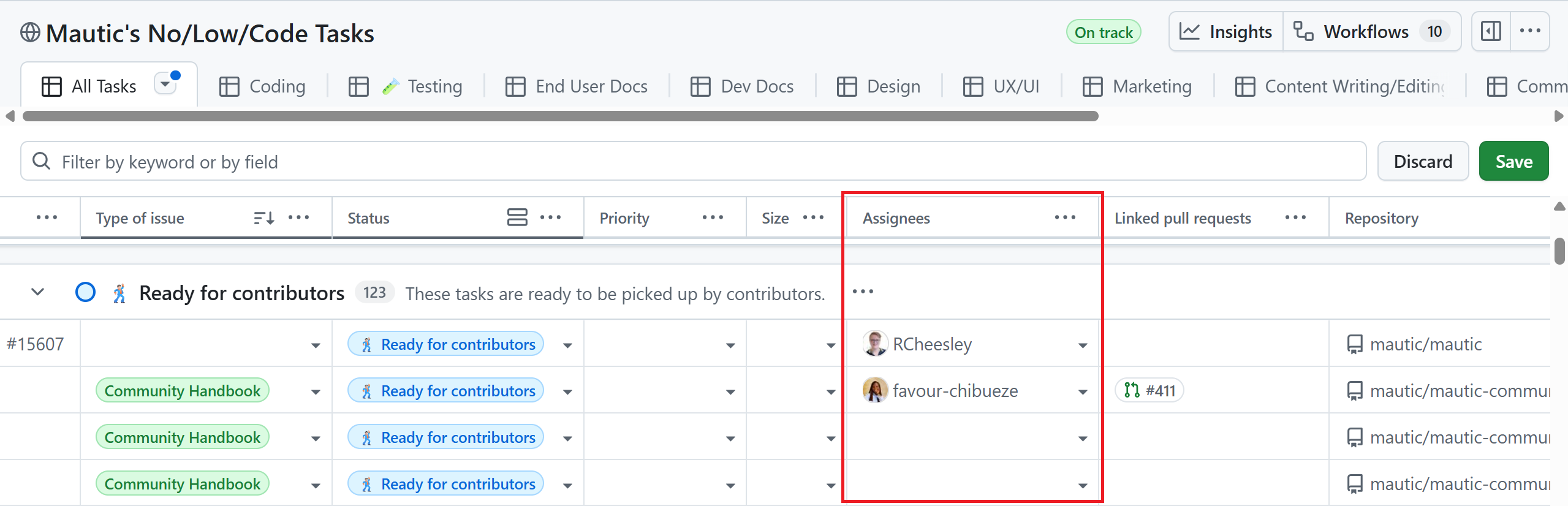Open the Size column menu
The width and height of the screenshot is (1568, 506).
[814, 217]
